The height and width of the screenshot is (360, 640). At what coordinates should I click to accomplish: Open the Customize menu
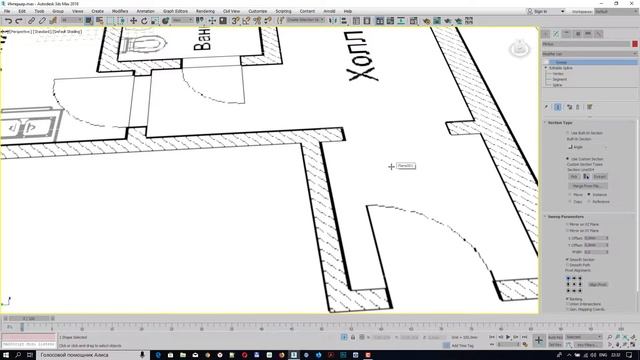click(x=258, y=11)
